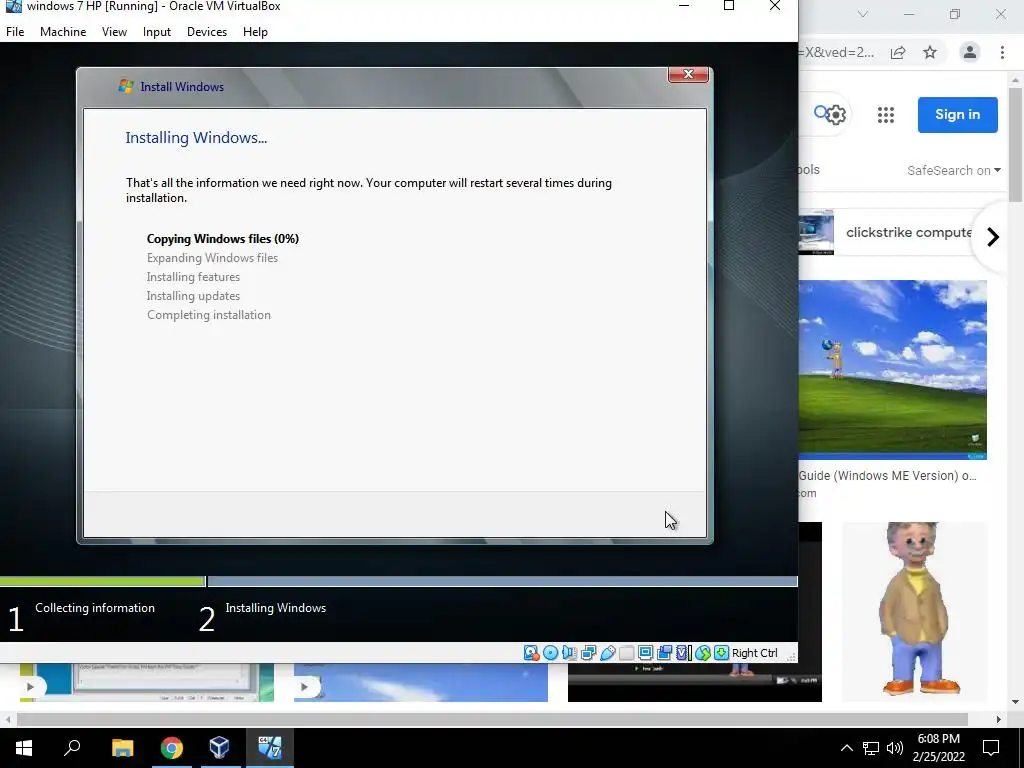
Task: Click the network icon in system tray
Action: (x=871, y=748)
